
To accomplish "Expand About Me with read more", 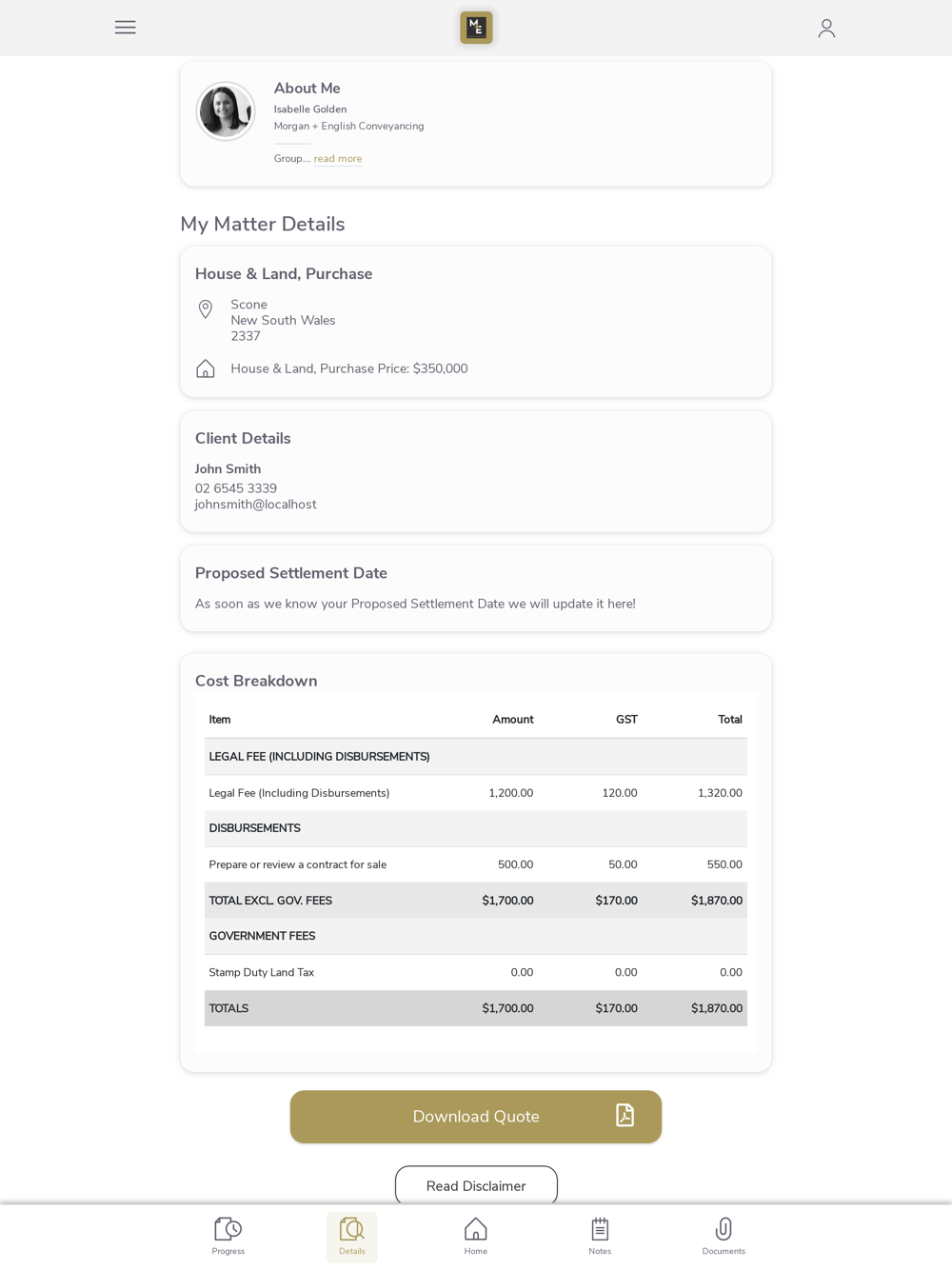I will [x=338, y=159].
